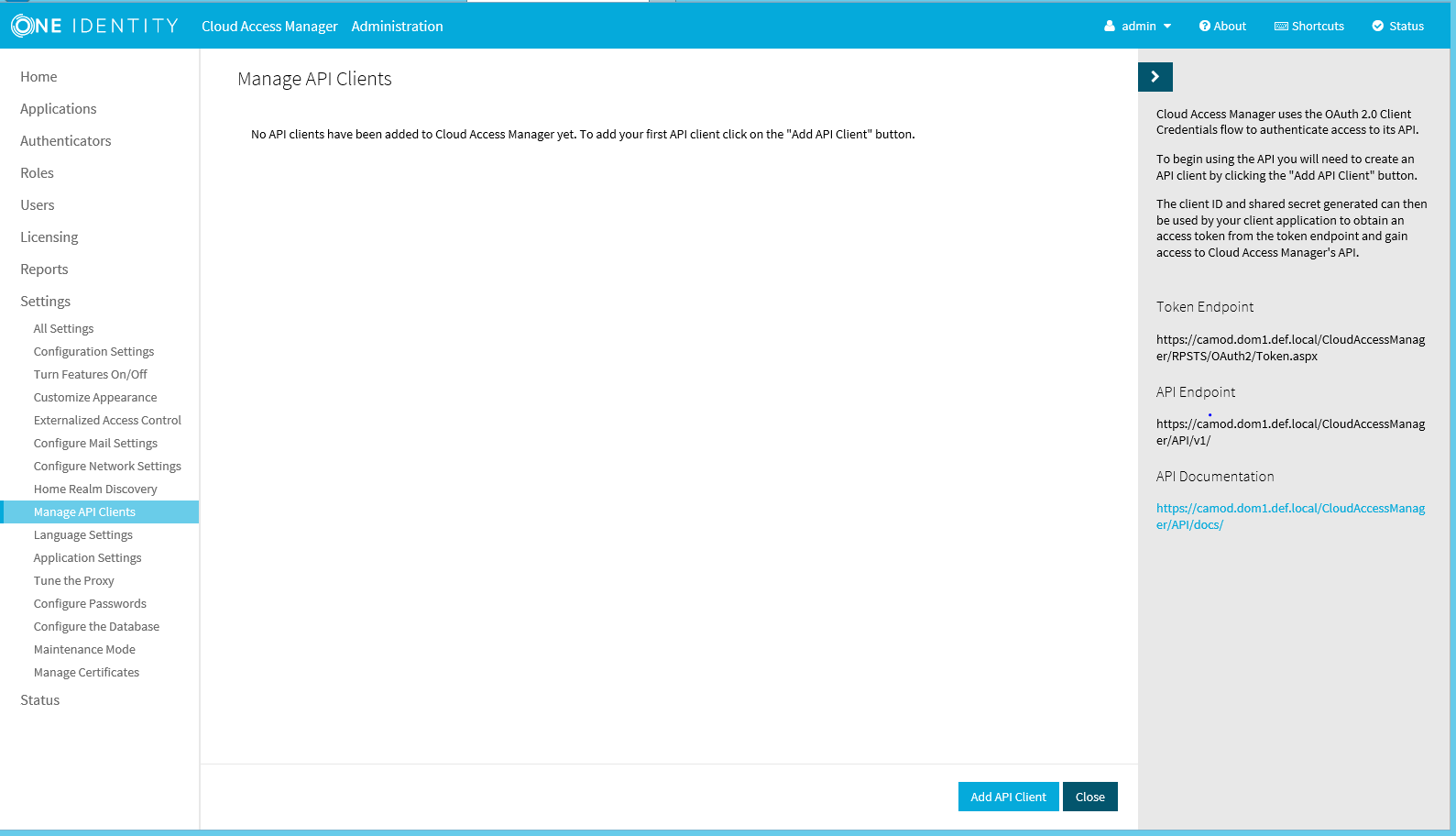Image resolution: width=1456 pixels, height=836 pixels.
Task: Select Turn Features On/Off
Action: pos(90,375)
